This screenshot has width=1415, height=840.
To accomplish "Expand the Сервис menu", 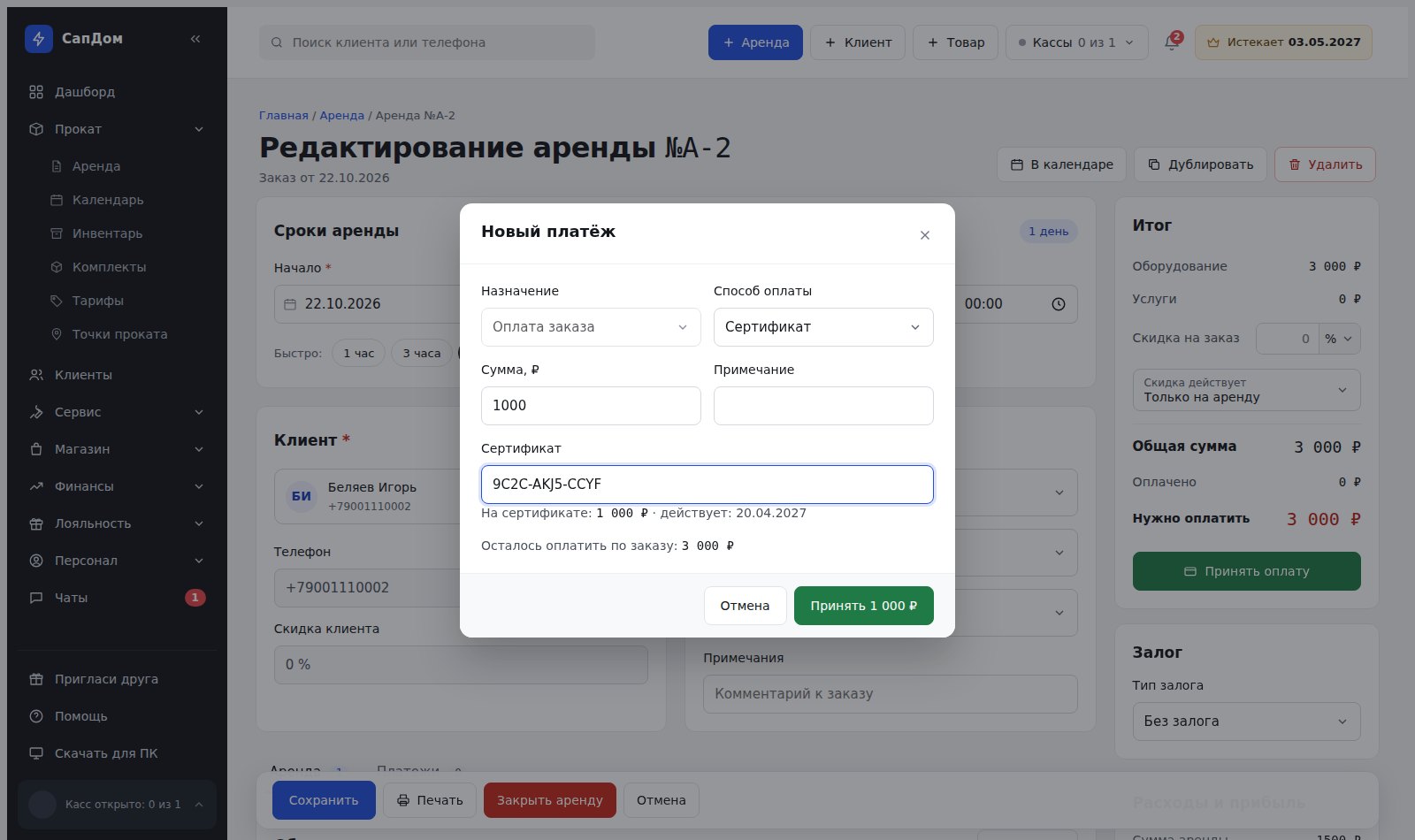I will (x=117, y=412).
